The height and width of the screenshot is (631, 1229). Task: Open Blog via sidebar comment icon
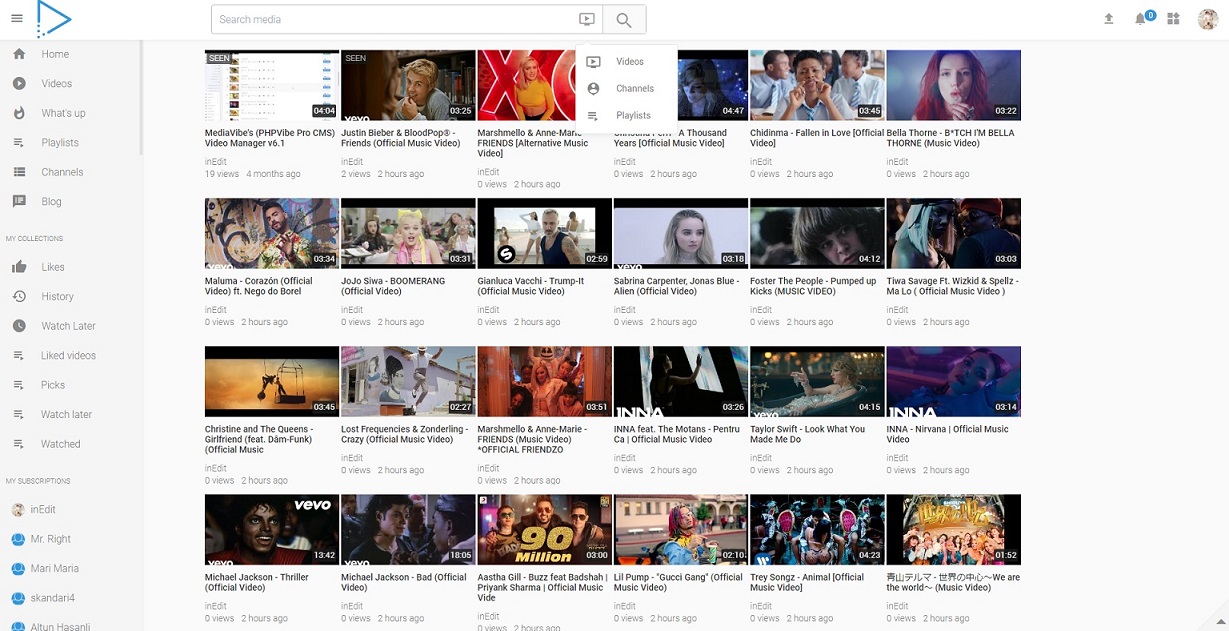click(19, 202)
